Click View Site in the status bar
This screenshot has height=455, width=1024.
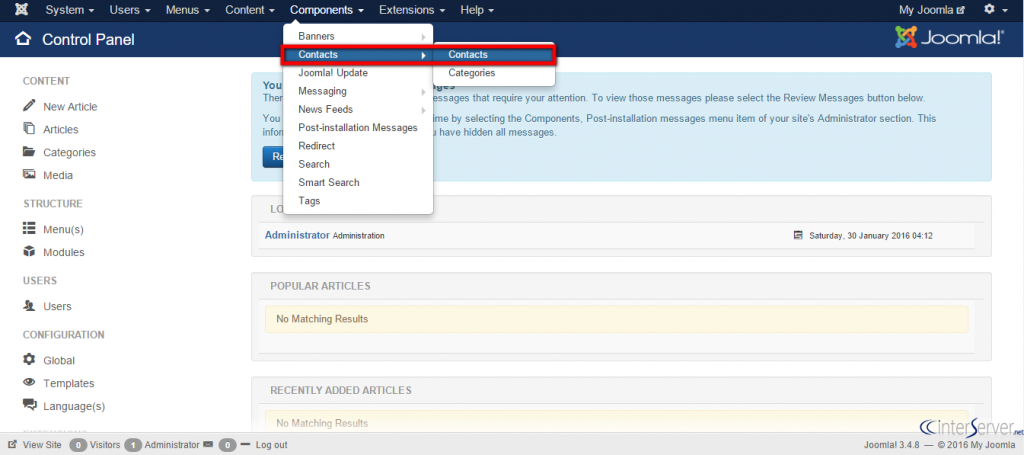point(42,445)
